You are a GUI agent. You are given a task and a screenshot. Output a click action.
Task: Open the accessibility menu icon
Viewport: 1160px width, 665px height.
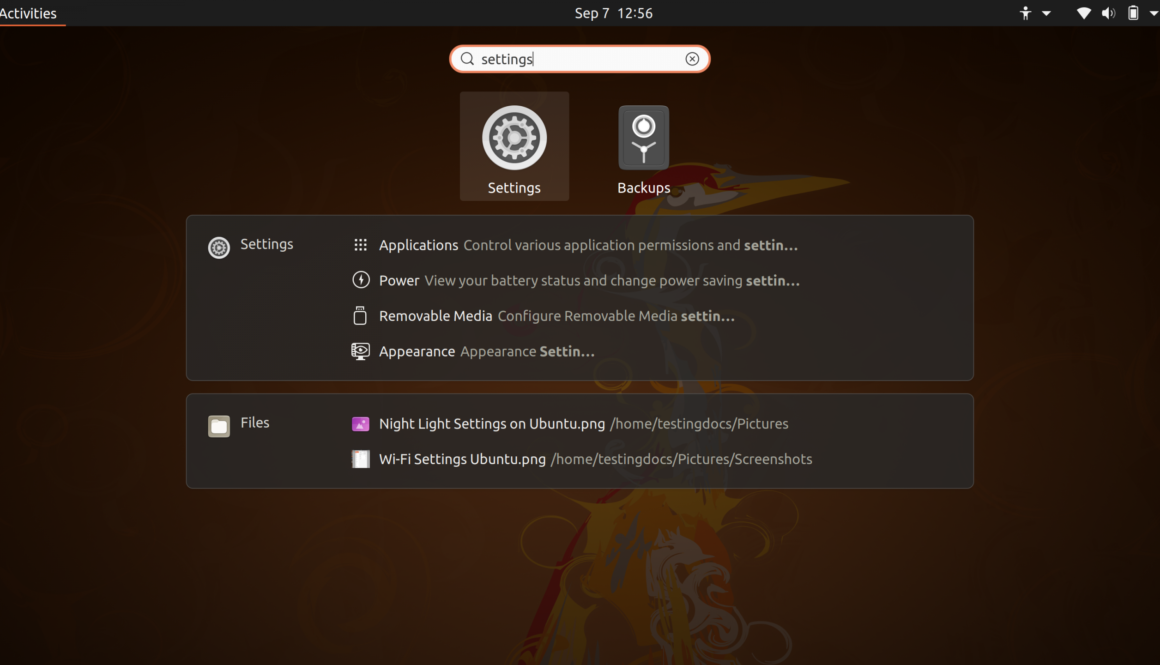(1025, 13)
